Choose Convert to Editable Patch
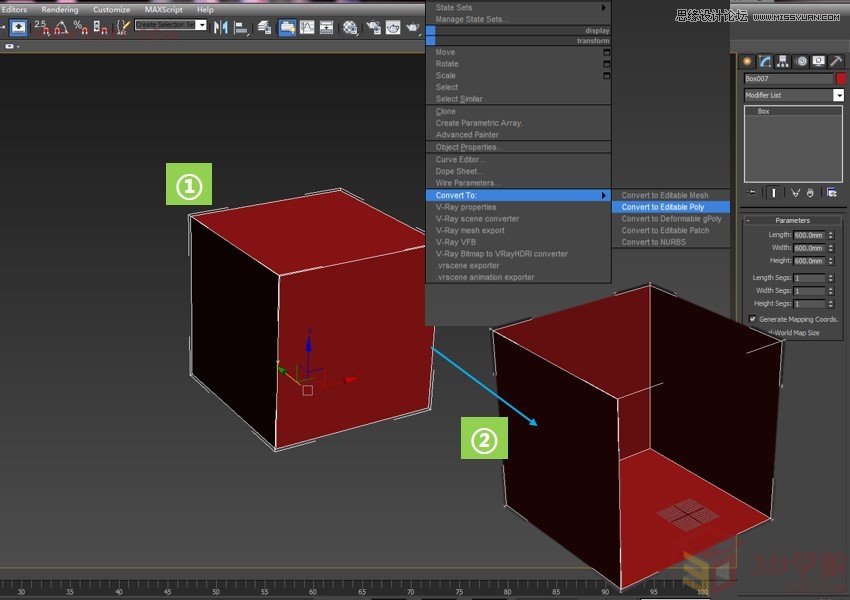 (x=671, y=230)
